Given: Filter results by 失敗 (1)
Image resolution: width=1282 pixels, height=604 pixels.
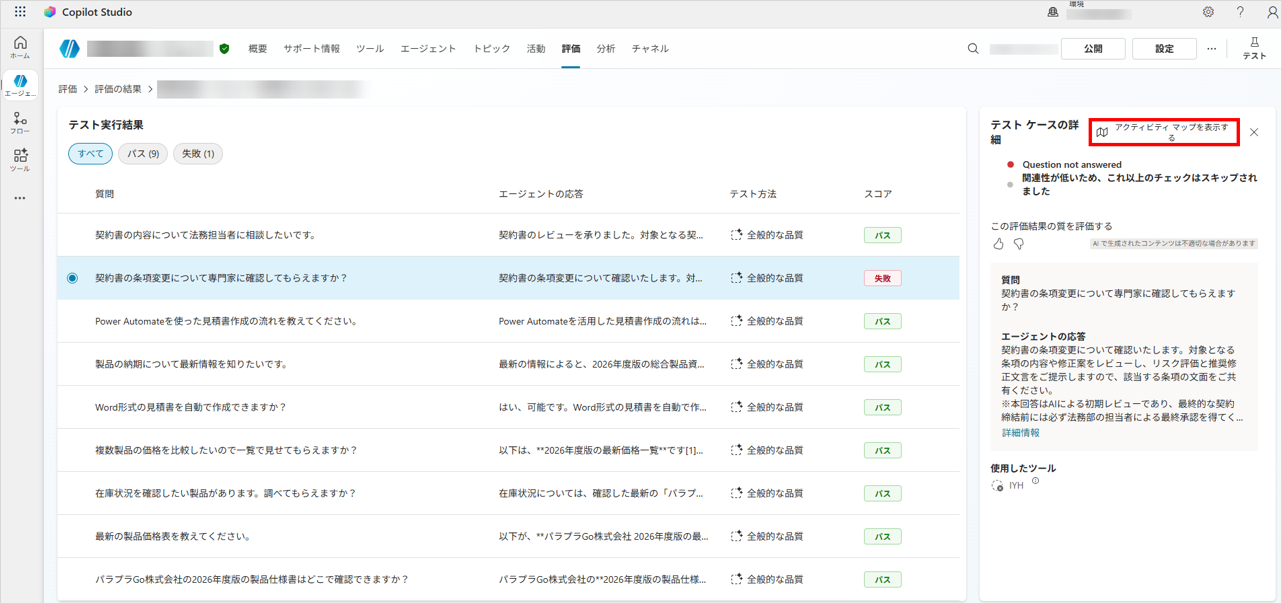Looking at the screenshot, I should 198,154.
